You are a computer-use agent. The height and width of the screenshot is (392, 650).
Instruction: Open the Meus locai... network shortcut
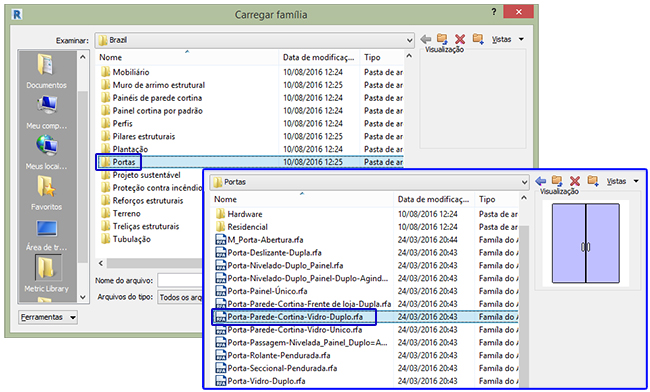point(46,152)
